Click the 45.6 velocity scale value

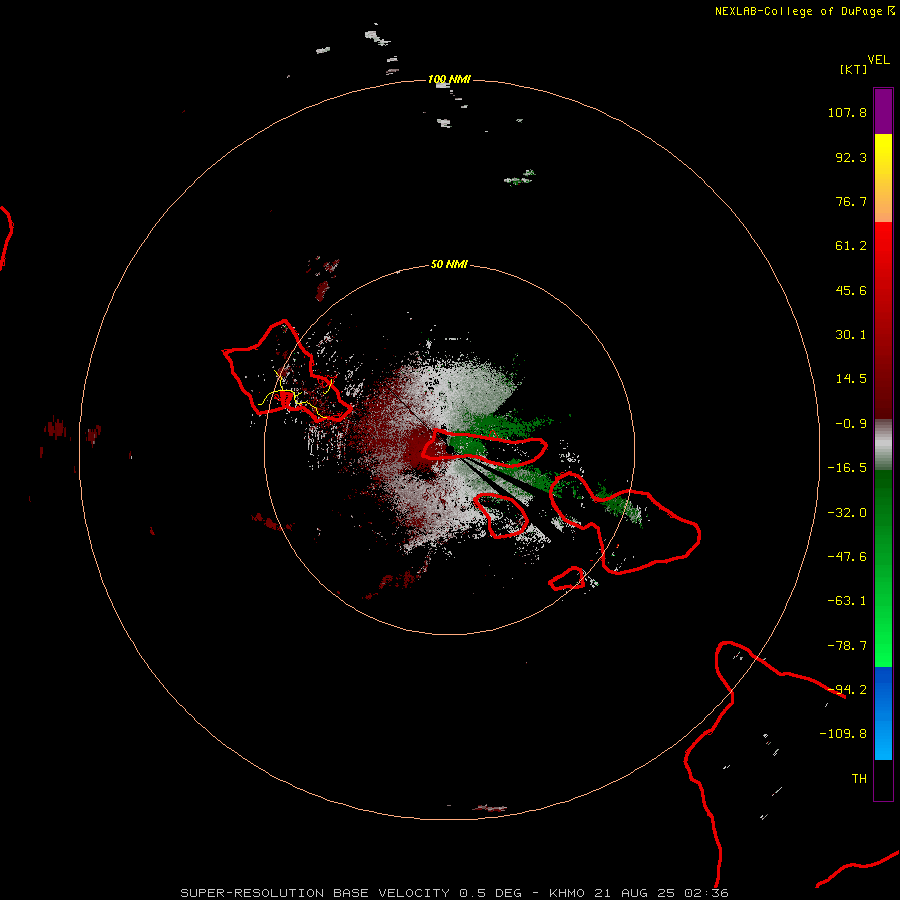pyautogui.click(x=851, y=290)
